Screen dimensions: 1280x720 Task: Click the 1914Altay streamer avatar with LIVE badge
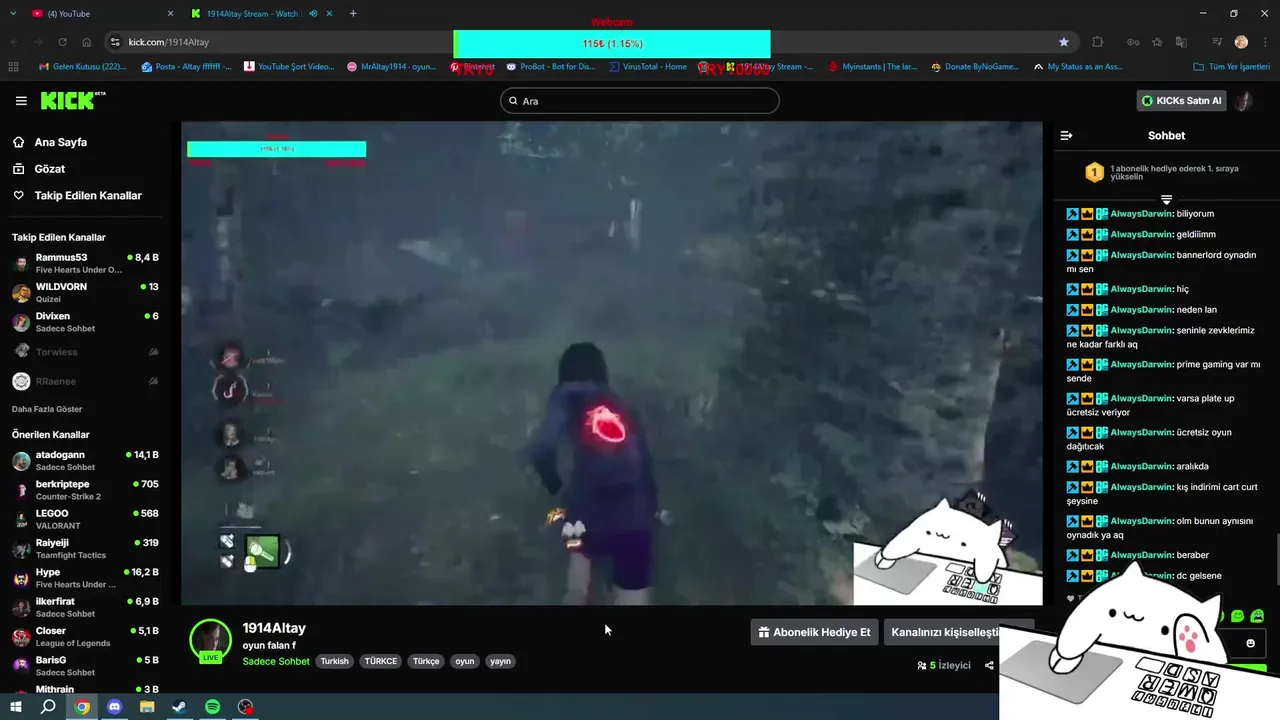click(x=210, y=640)
